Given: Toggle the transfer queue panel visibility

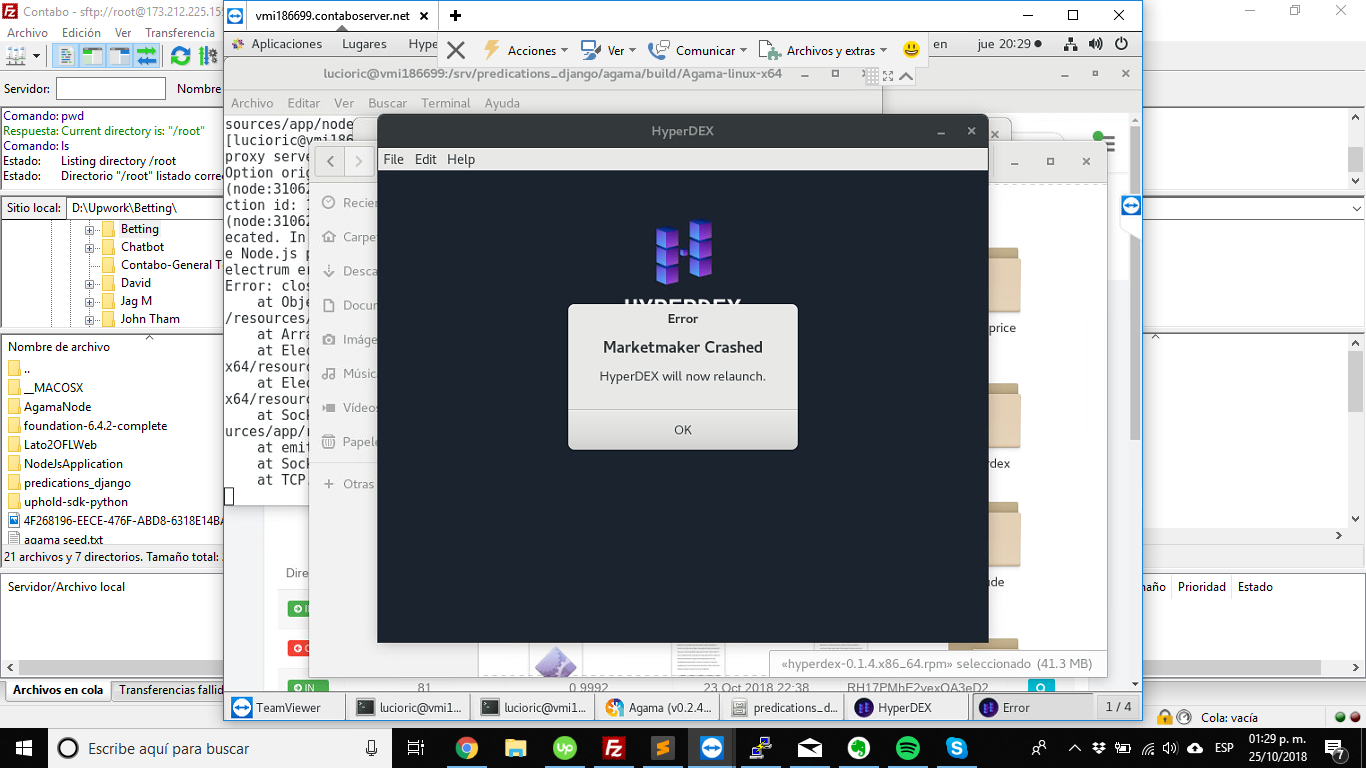Looking at the screenshot, I should point(144,56).
